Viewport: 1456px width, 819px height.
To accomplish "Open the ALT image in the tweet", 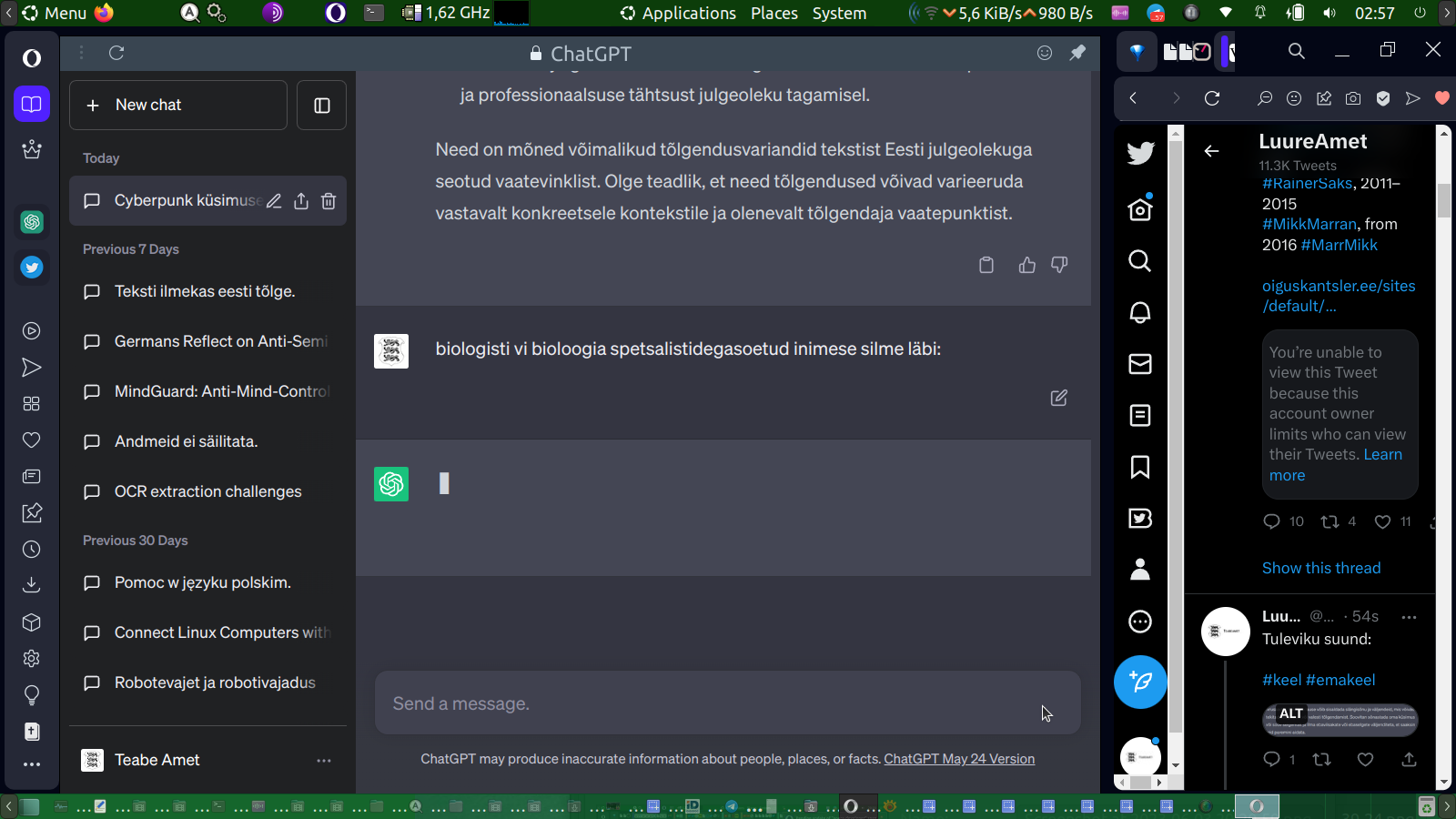I will [1340, 720].
